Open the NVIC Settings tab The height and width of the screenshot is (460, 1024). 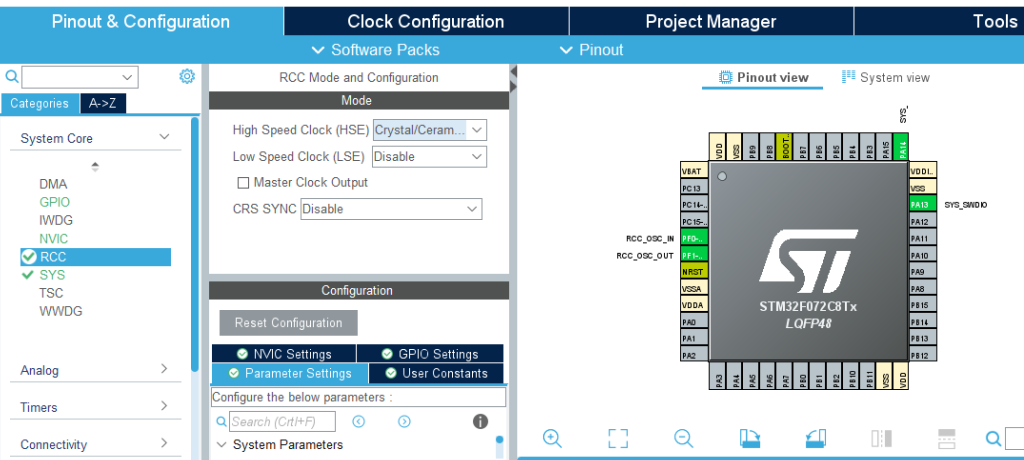284,353
